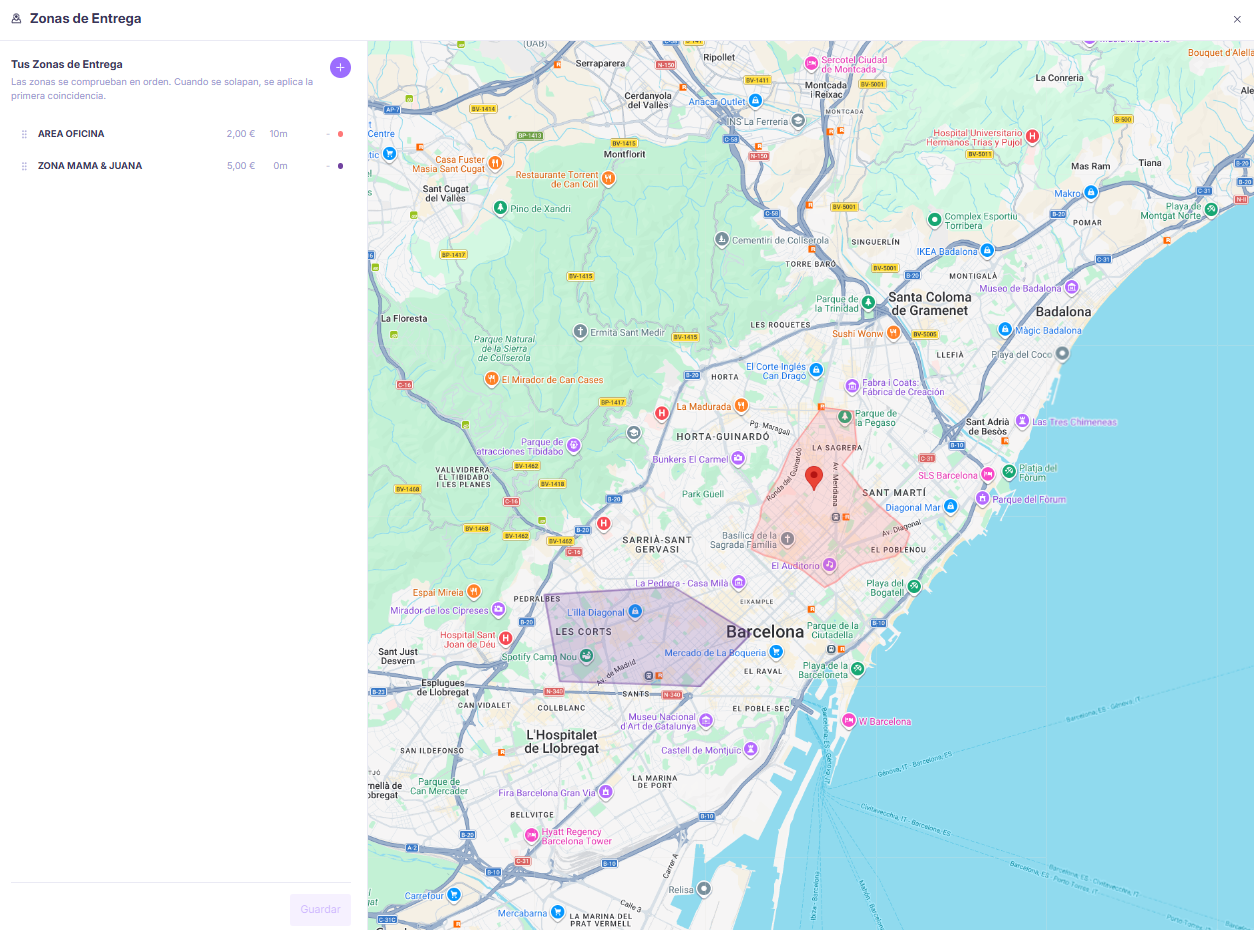
Task: Click the Basílica de la Sagrada Família marker
Action: [x=787, y=540]
